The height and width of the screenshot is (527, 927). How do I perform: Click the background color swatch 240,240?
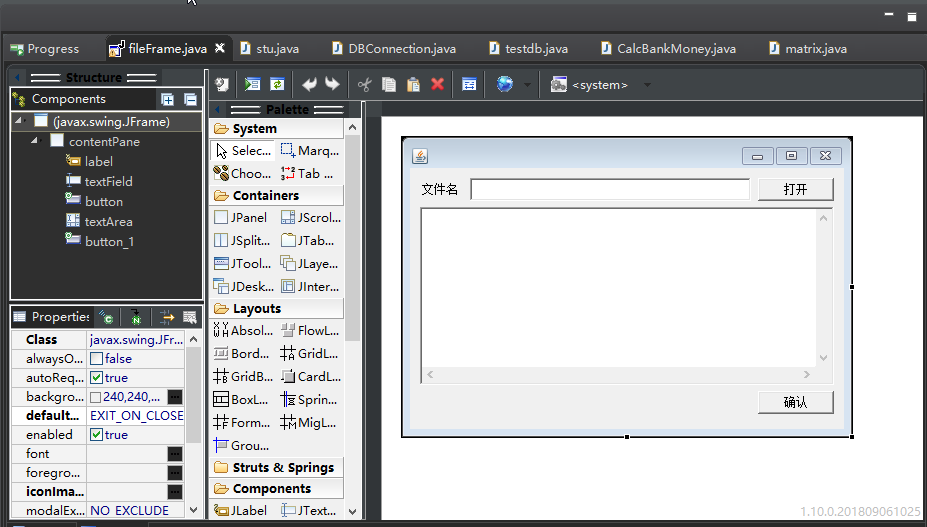[95, 397]
